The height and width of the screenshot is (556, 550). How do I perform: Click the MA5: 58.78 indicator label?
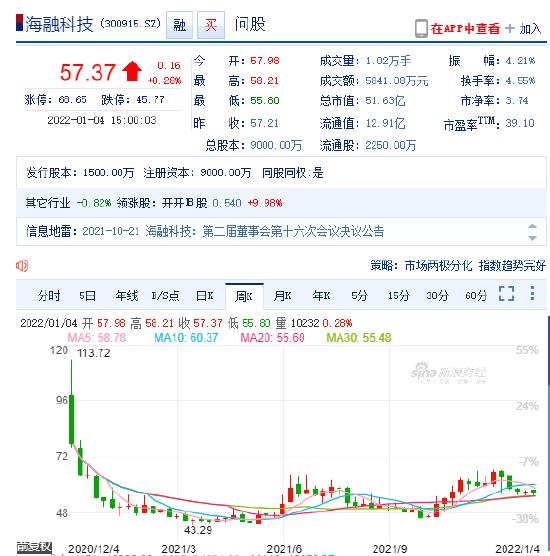point(97,338)
